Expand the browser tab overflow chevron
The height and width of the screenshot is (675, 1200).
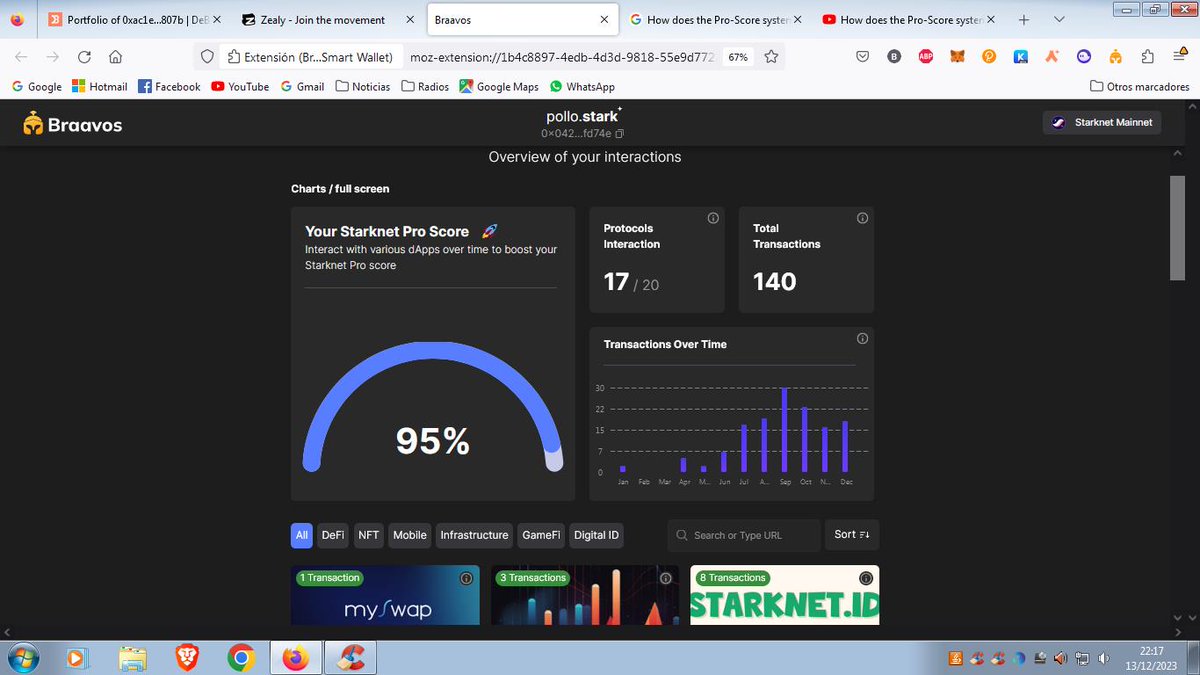(x=1059, y=18)
